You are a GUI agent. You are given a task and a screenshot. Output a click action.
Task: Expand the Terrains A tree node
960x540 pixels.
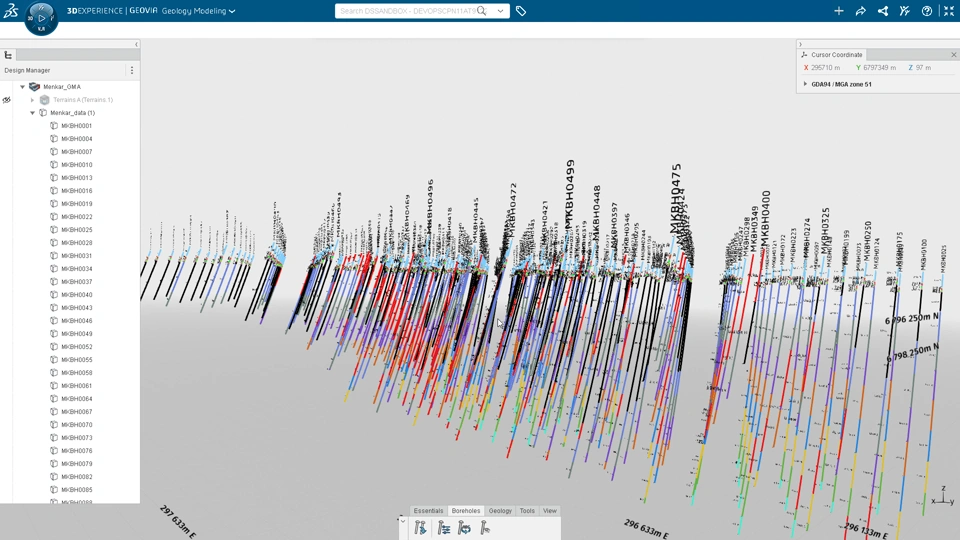pyautogui.click(x=32, y=100)
